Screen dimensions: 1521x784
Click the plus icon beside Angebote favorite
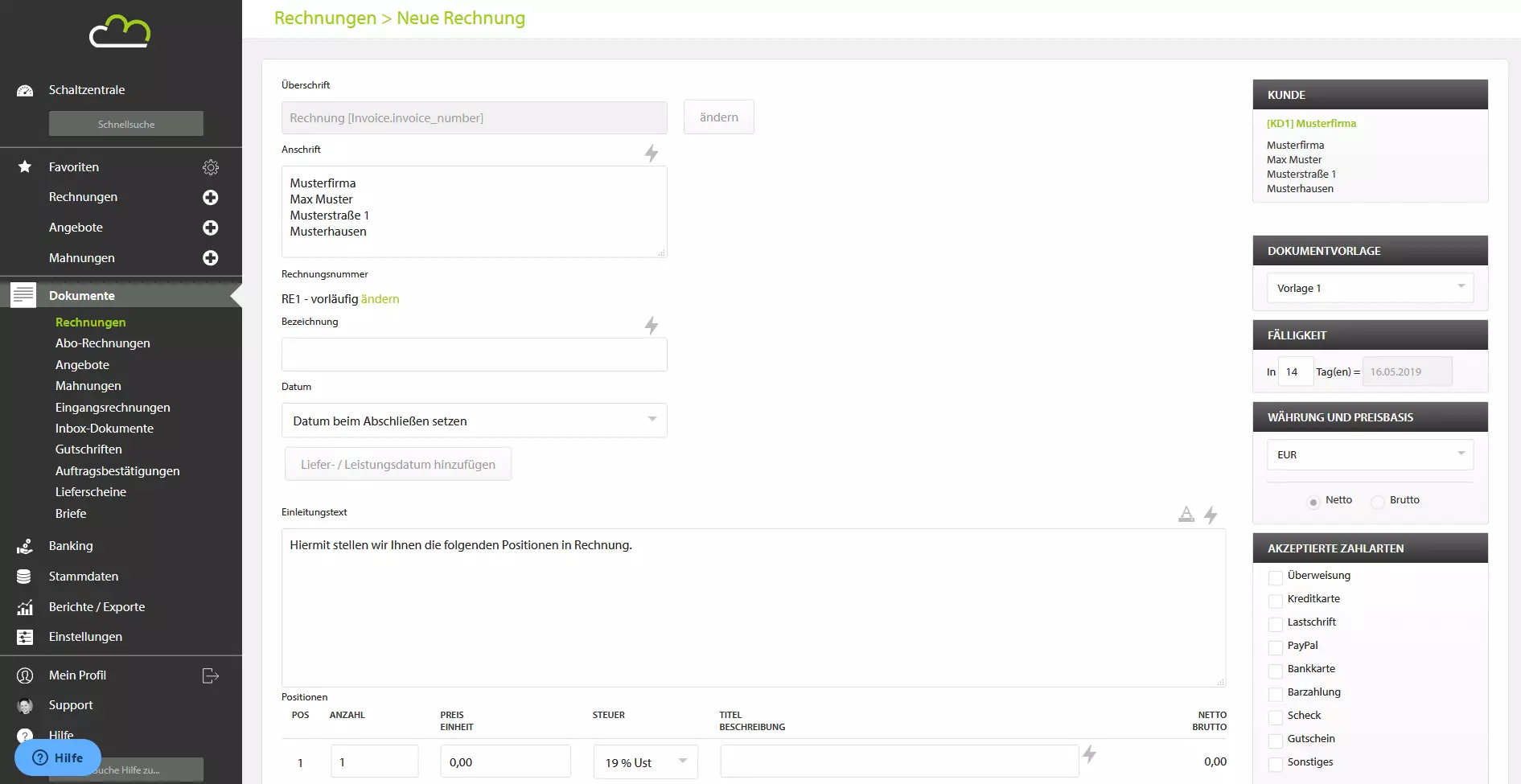pos(210,228)
